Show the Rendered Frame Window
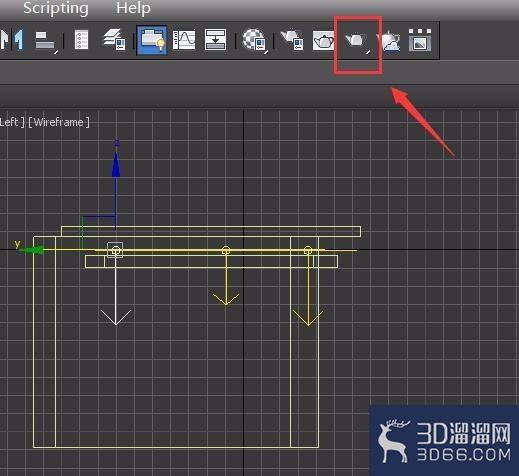519x476 pixels. (x=323, y=40)
